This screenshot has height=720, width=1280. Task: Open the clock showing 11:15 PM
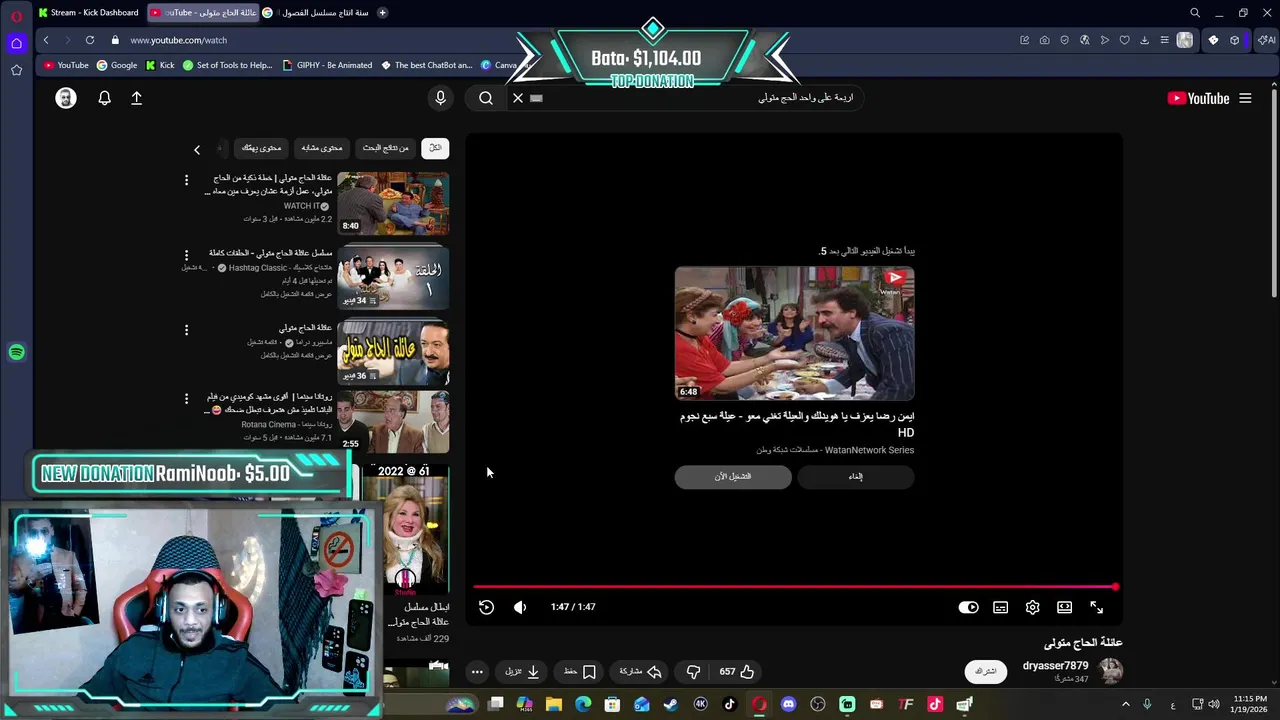1249,704
